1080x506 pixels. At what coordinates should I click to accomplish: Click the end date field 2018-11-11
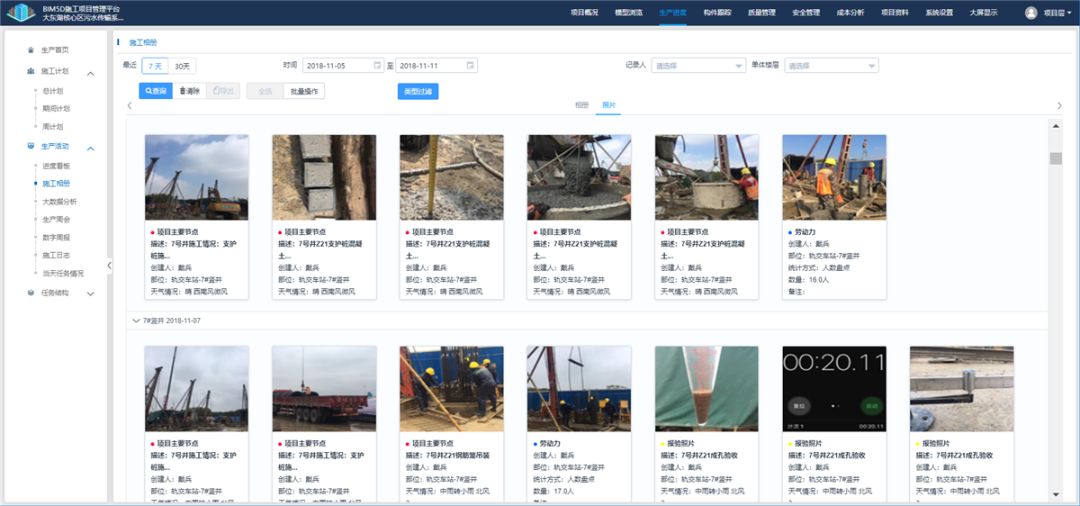tap(437, 65)
